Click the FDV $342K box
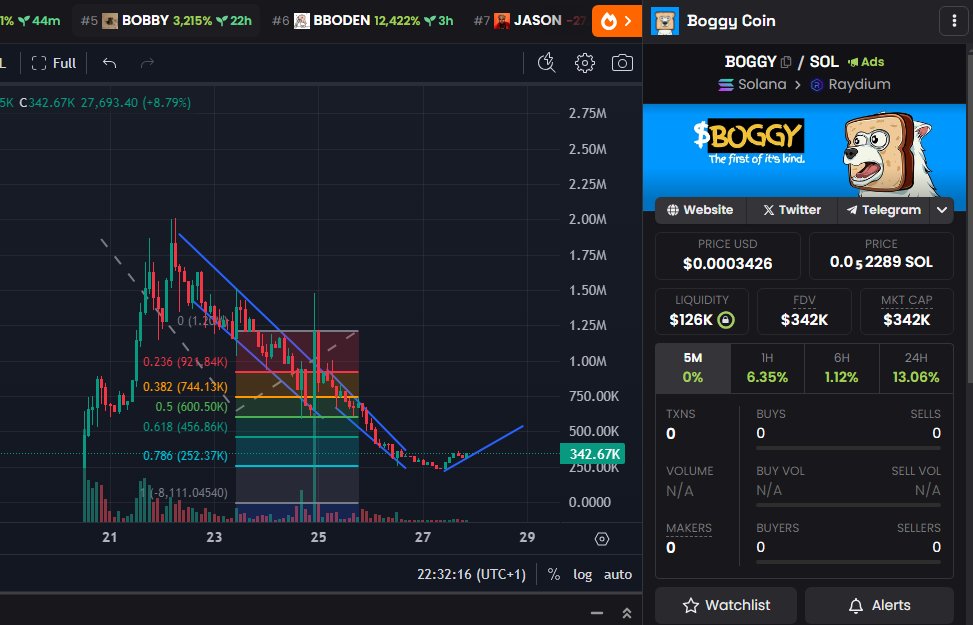 click(x=804, y=312)
